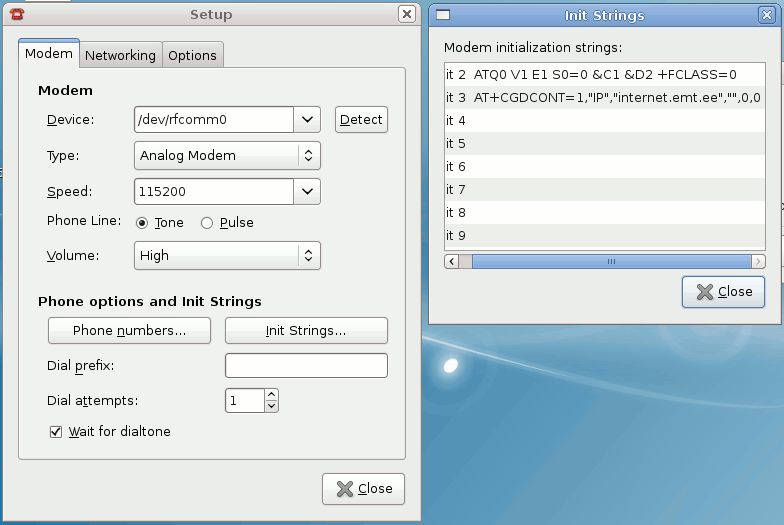
Task: Expand the Speed dropdown arrow
Action: 307,192
